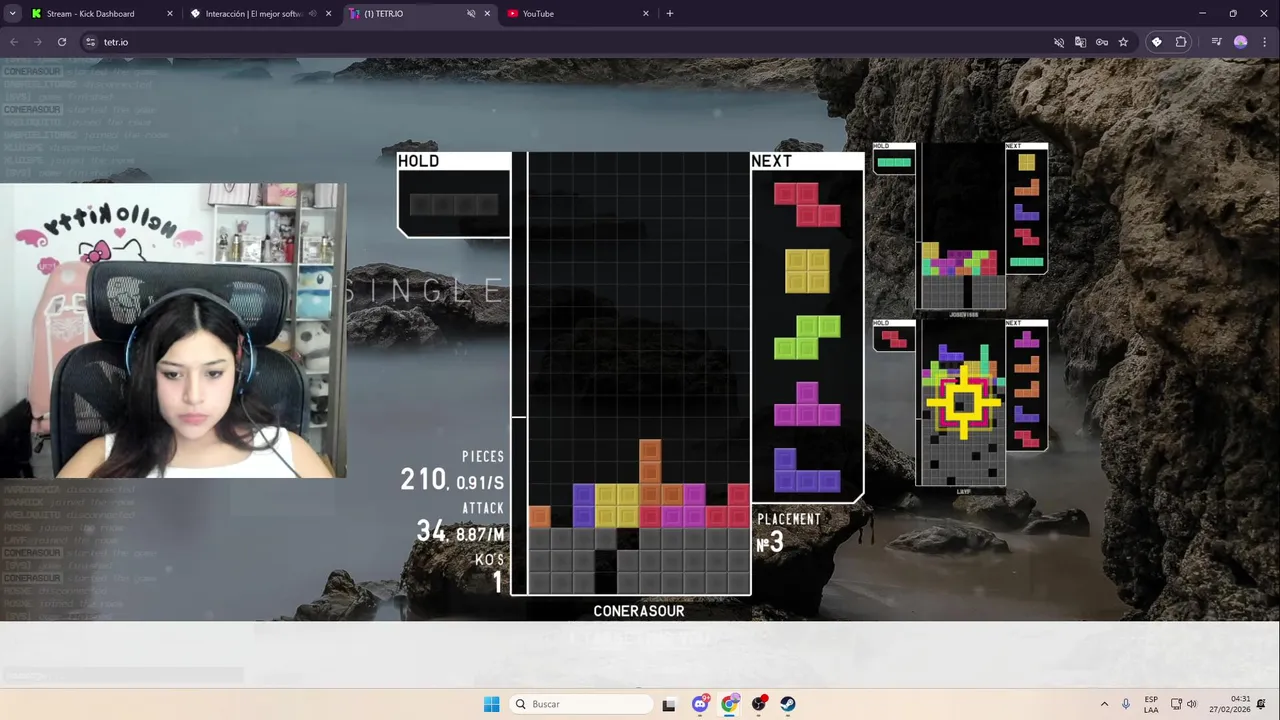This screenshot has width=1280, height=720.
Task: Open network and volume quick settings
Action: [1184, 704]
